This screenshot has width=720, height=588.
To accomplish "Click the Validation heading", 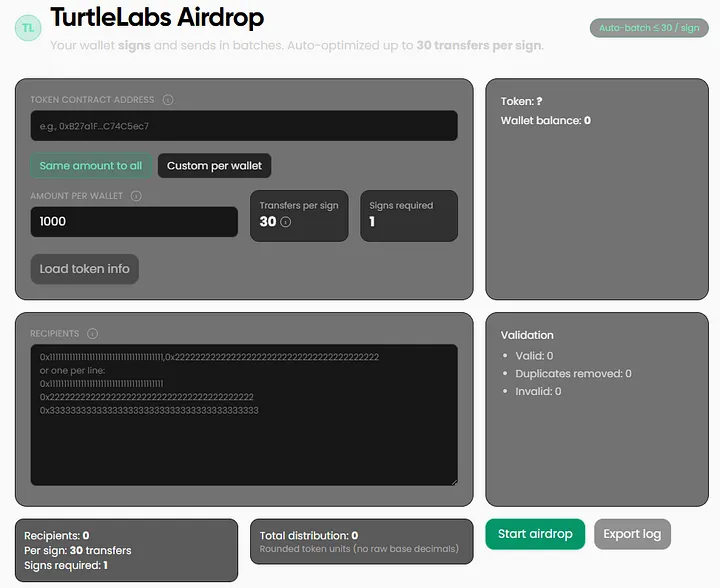I will 527,335.
